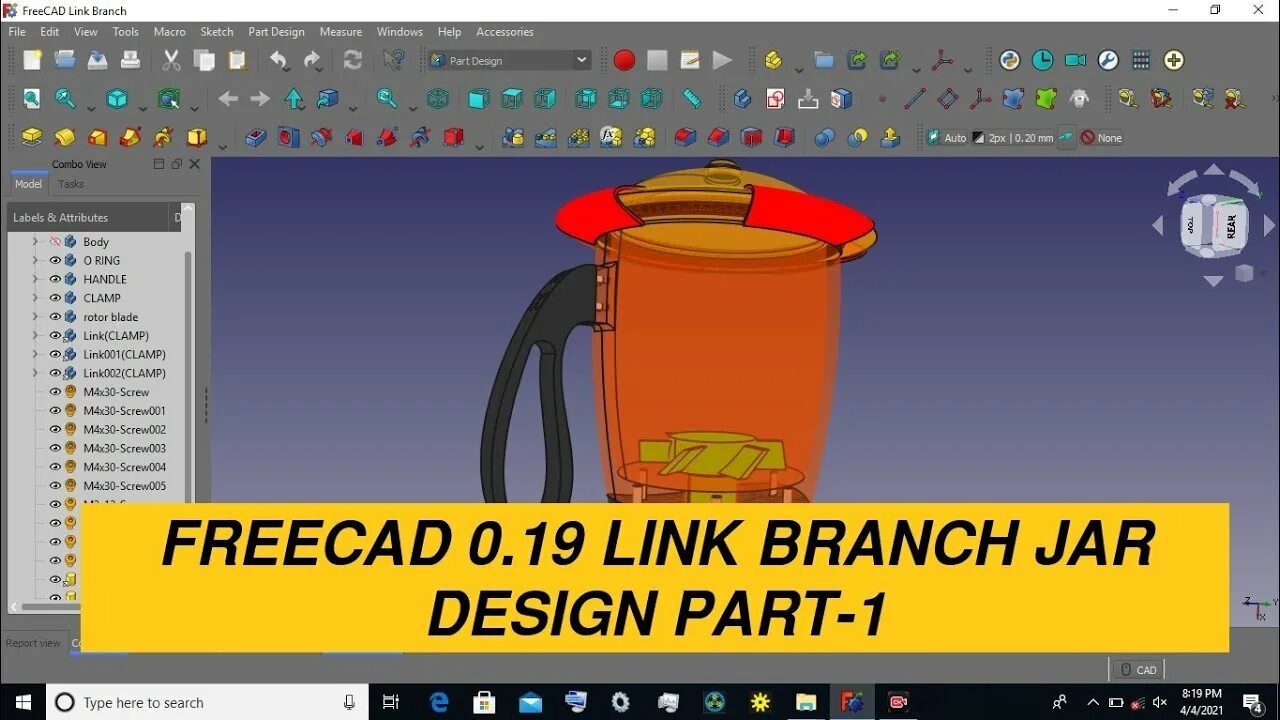This screenshot has width=1280, height=720.
Task: Create a new Body with blue icon
Action: tap(742, 99)
